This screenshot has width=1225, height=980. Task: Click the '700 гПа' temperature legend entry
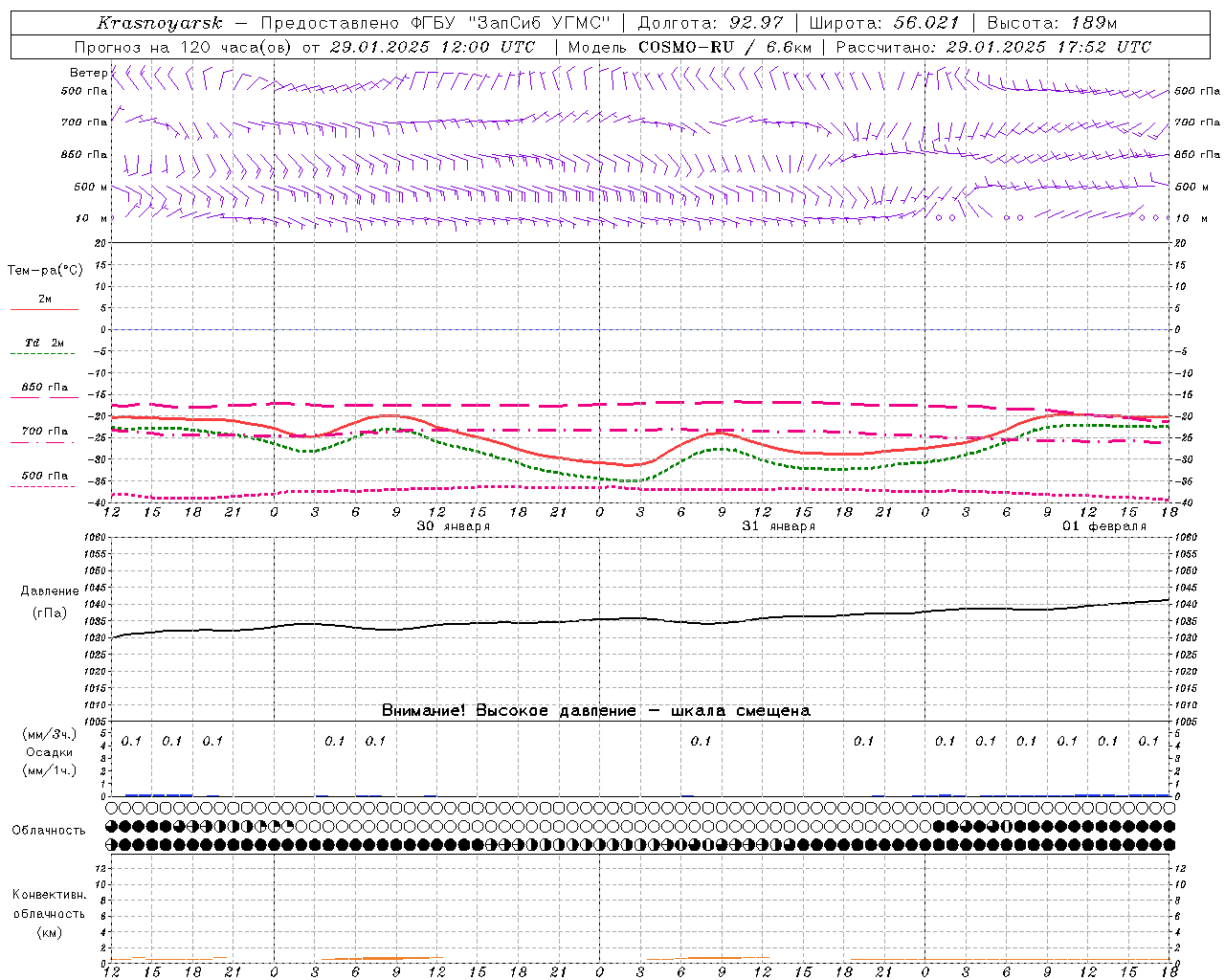pos(44,432)
